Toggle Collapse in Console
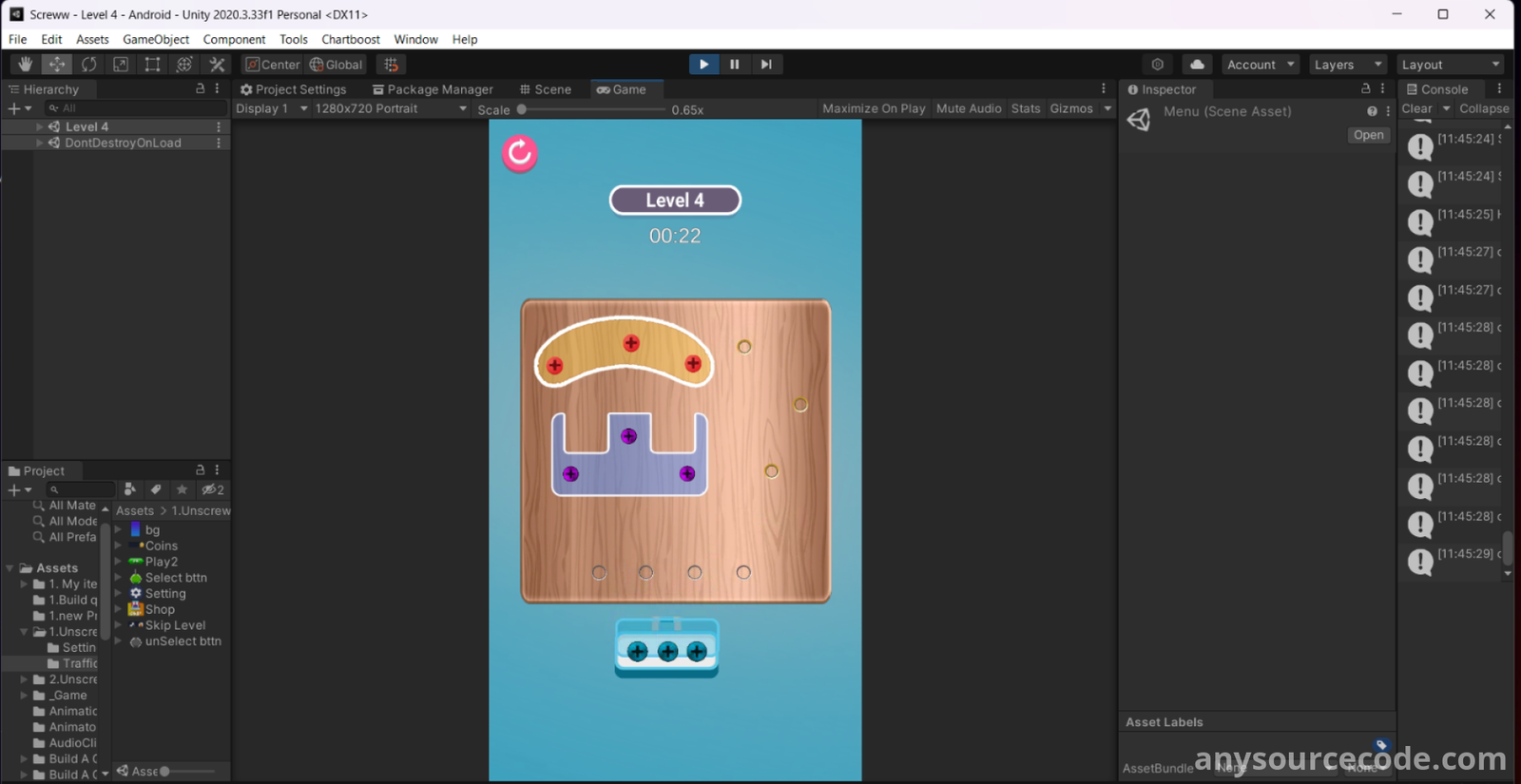The image size is (1521, 784). 1484,108
